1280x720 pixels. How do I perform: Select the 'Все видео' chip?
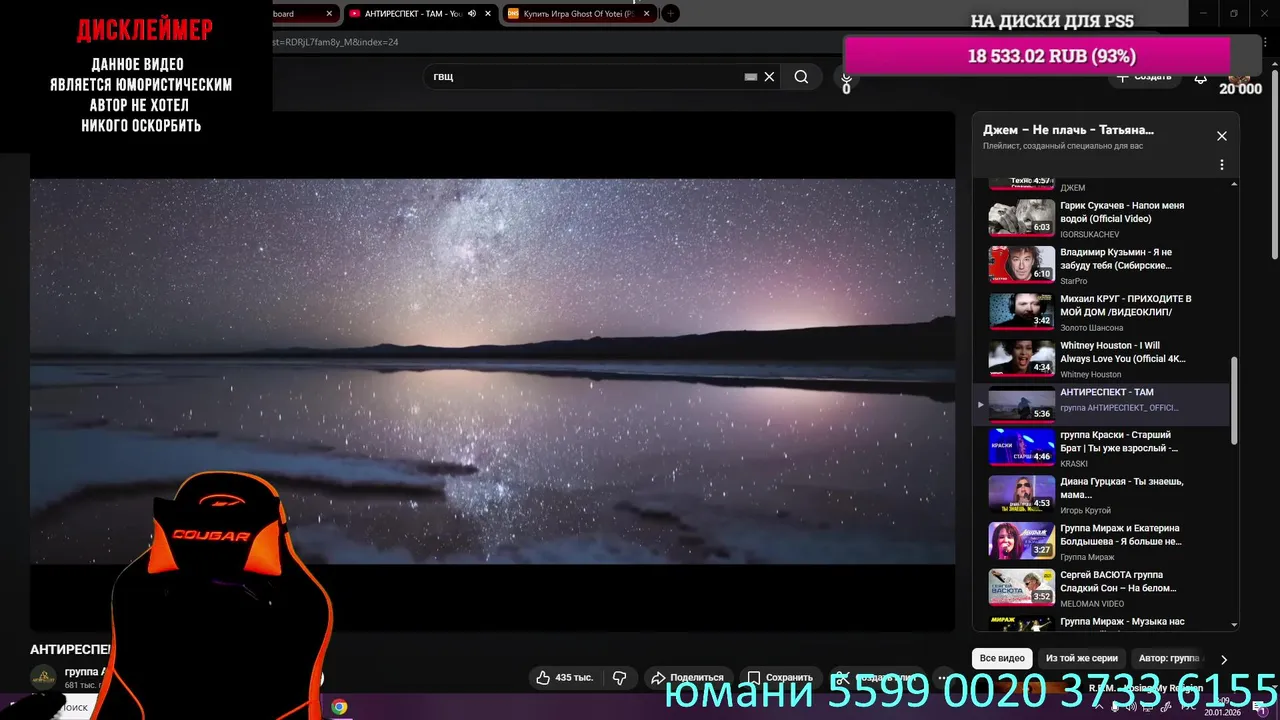tap(1002, 659)
